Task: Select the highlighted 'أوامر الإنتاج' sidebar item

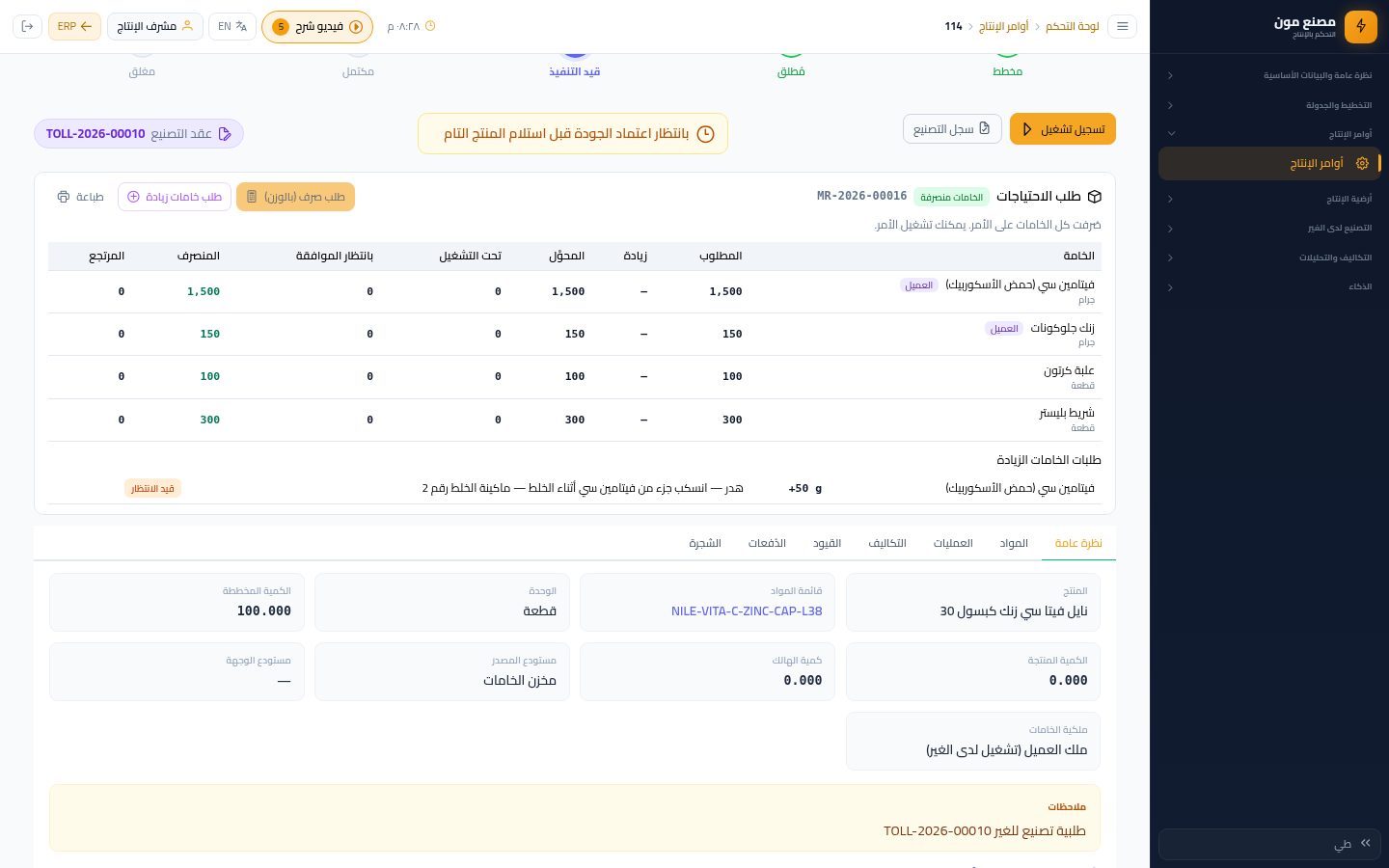Action: tap(1269, 164)
